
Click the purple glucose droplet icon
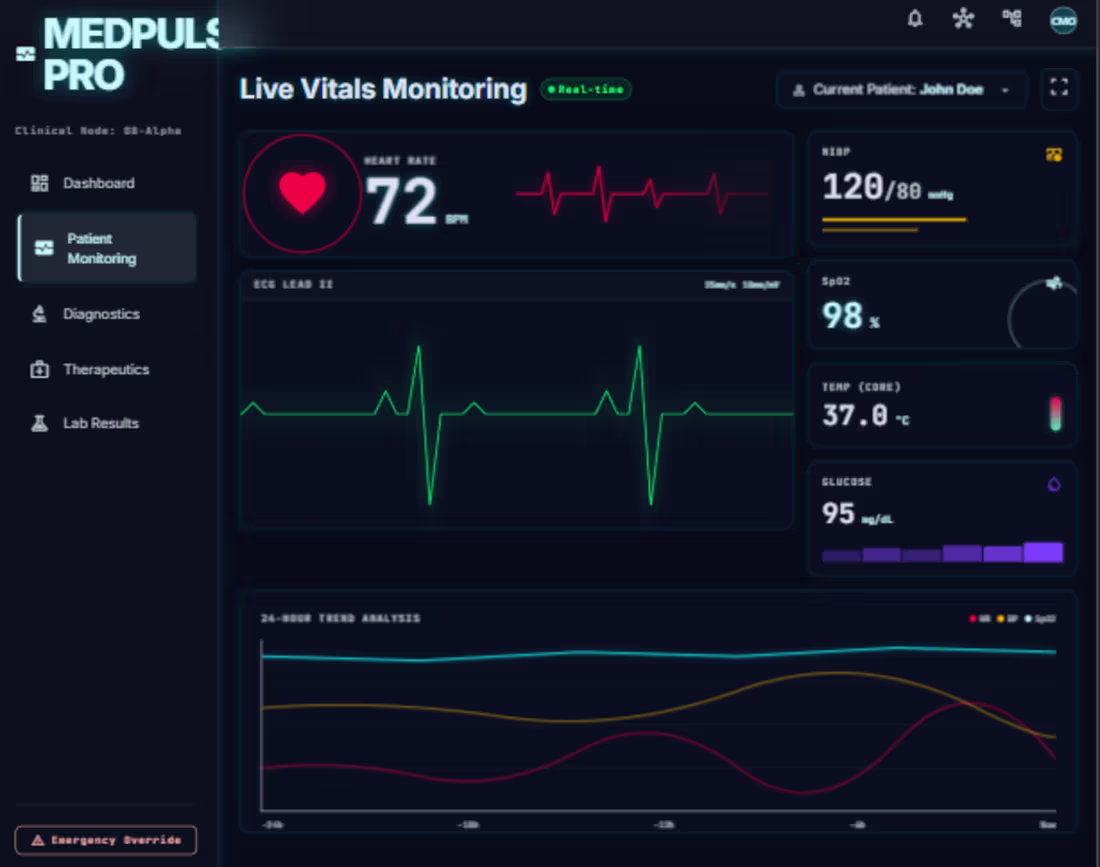coord(1054,484)
